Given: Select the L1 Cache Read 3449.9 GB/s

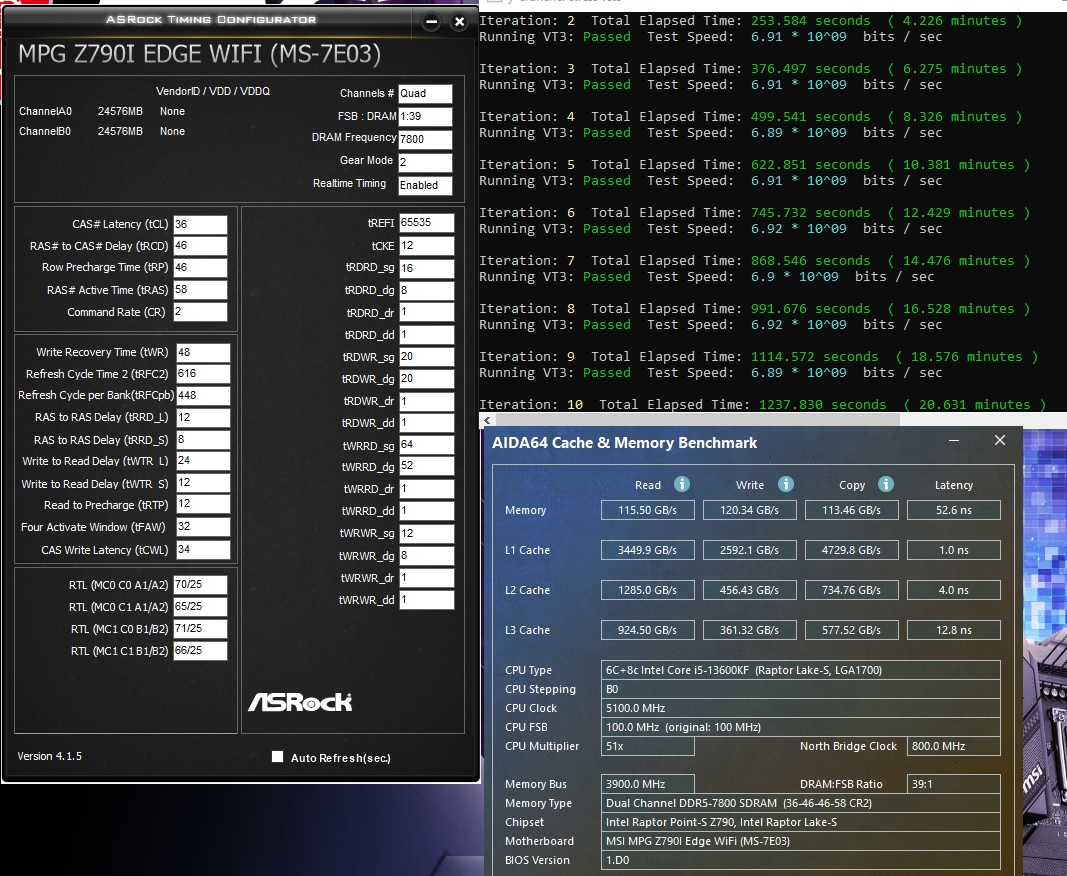Looking at the screenshot, I should (647, 550).
